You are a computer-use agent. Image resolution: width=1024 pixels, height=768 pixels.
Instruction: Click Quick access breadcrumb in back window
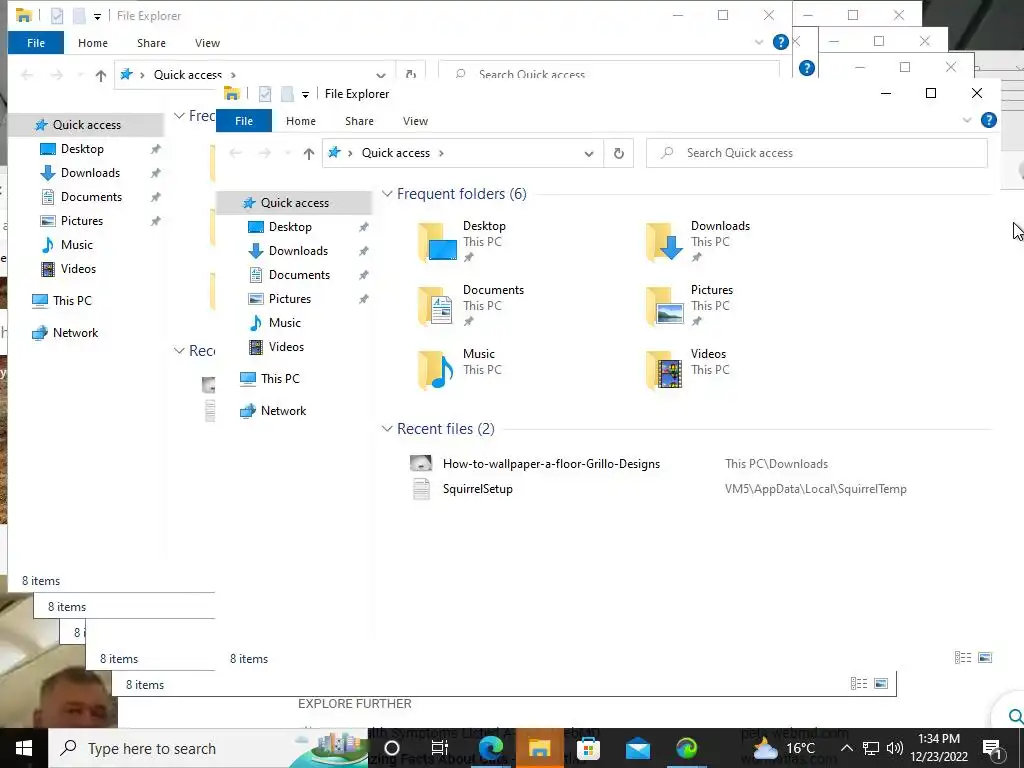(187, 74)
